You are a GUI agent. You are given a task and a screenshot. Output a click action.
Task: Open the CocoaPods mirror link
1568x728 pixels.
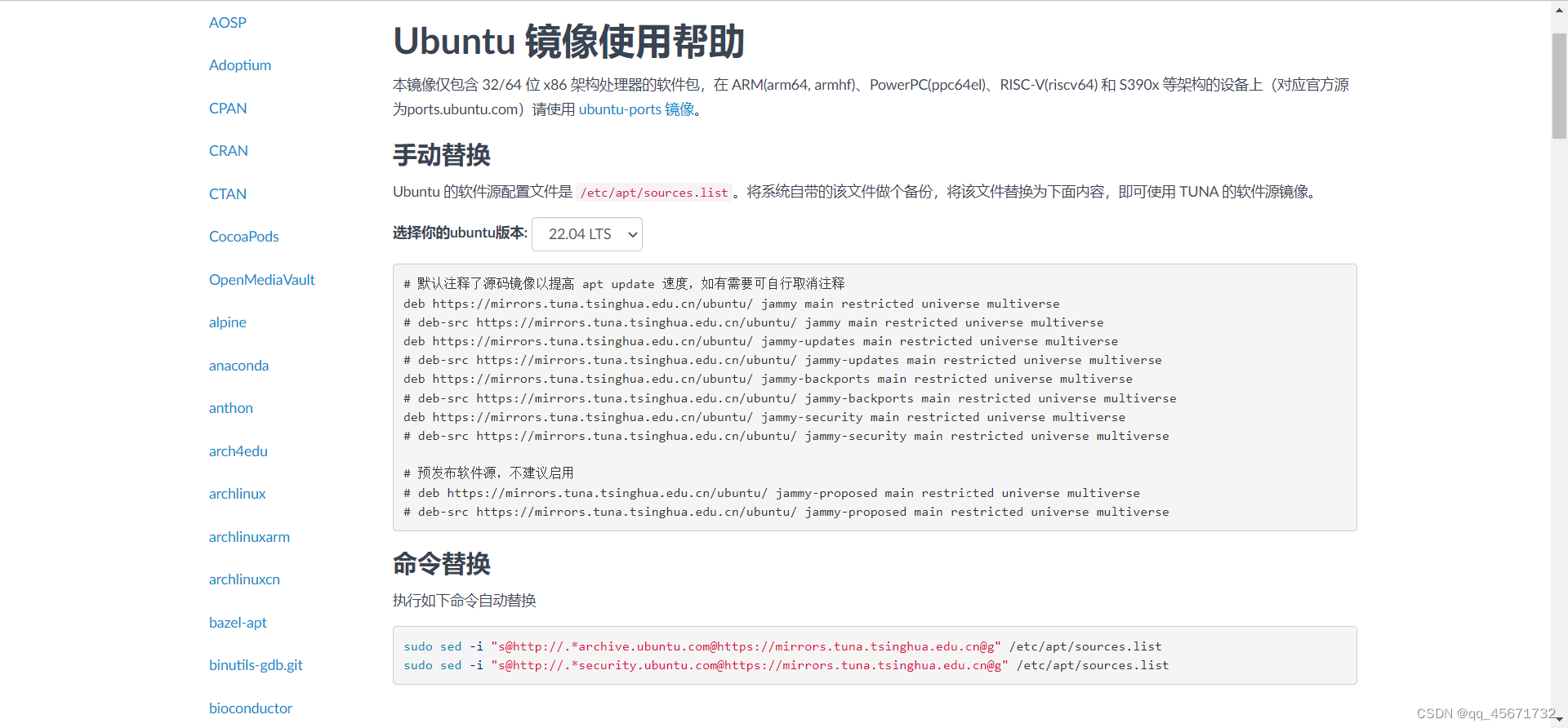[244, 237]
